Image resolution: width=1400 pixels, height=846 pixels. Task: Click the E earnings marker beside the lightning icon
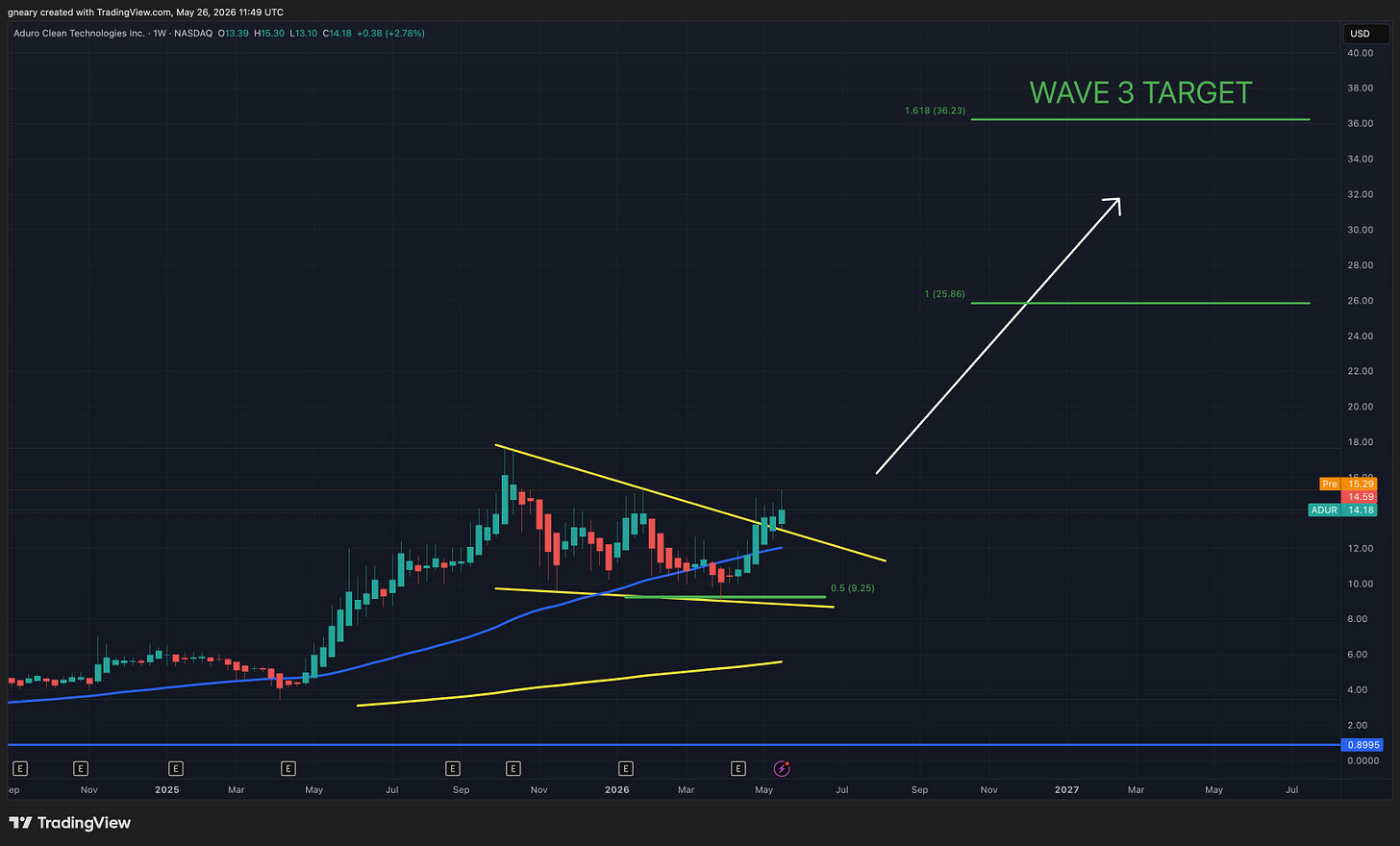tap(738, 768)
